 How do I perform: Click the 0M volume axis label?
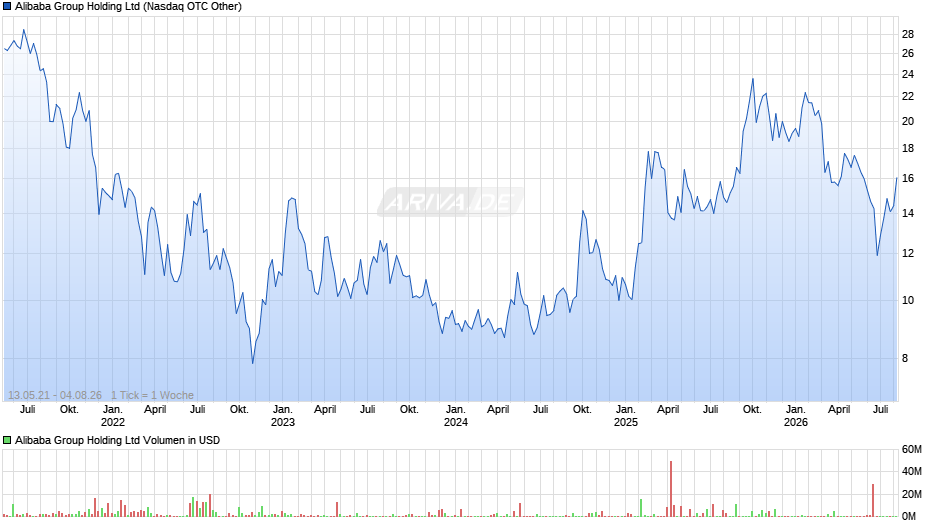(909, 516)
